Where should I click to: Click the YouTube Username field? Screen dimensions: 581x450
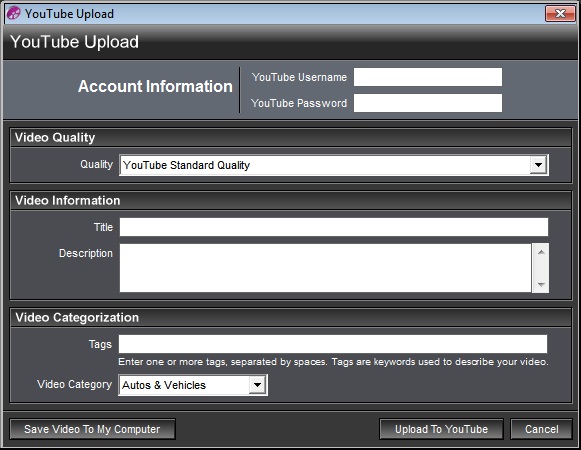(428, 77)
